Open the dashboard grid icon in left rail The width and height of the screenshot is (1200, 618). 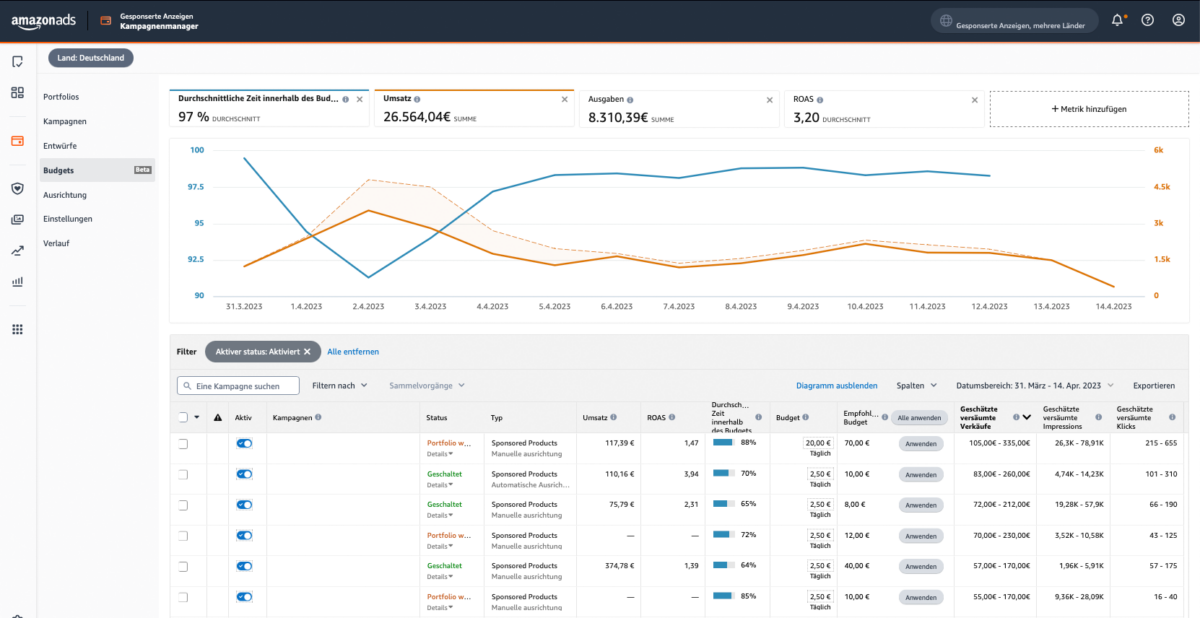click(17, 92)
